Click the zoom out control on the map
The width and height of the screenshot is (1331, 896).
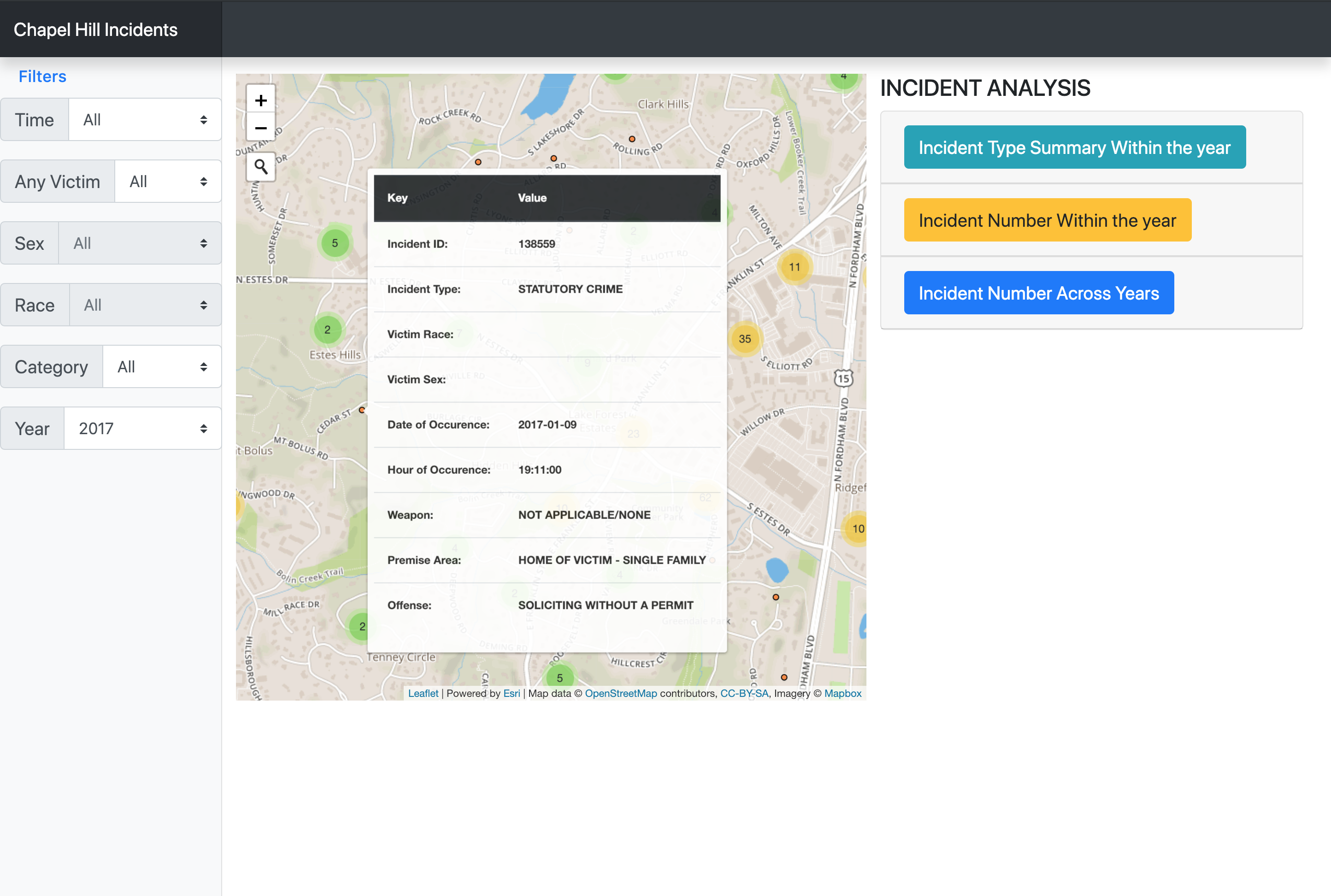coord(261,128)
